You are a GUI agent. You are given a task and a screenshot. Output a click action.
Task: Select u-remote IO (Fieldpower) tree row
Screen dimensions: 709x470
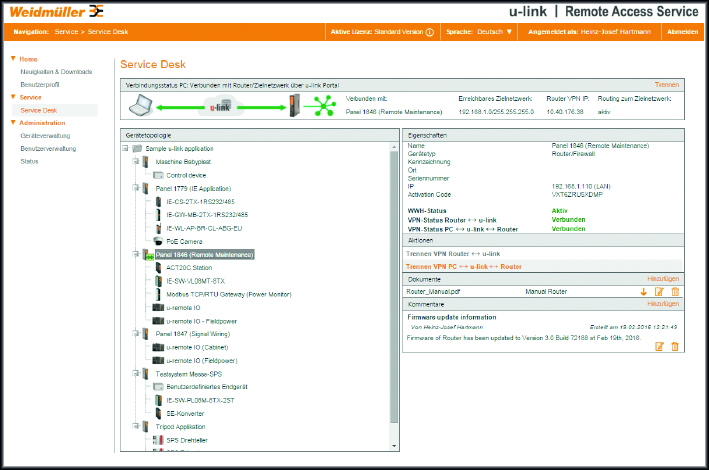202,361
